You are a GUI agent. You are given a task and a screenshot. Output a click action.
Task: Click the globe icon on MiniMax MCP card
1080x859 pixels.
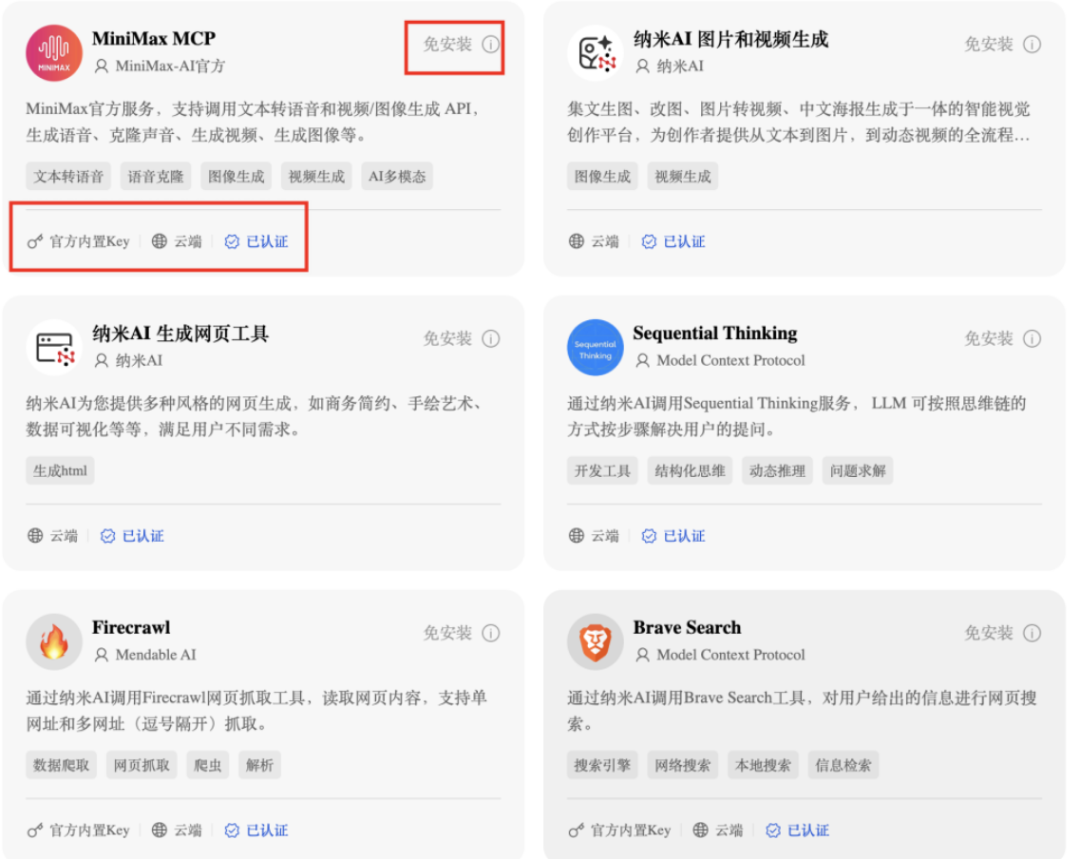click(x=159, y=241)
